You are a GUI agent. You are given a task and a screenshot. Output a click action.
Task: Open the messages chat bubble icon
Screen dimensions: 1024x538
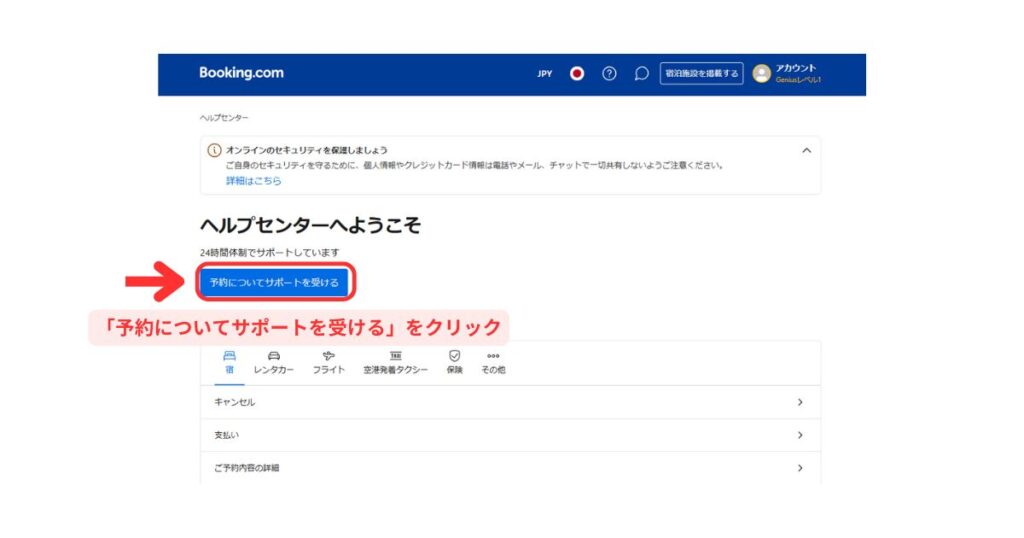tap(641, 74)
